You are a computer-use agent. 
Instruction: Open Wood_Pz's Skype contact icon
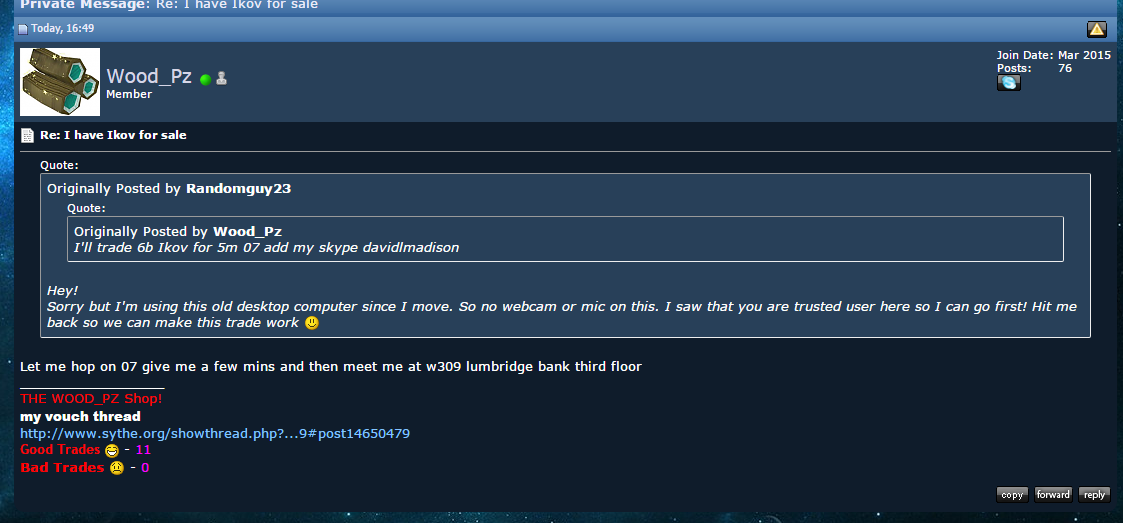click(1009, 83)
